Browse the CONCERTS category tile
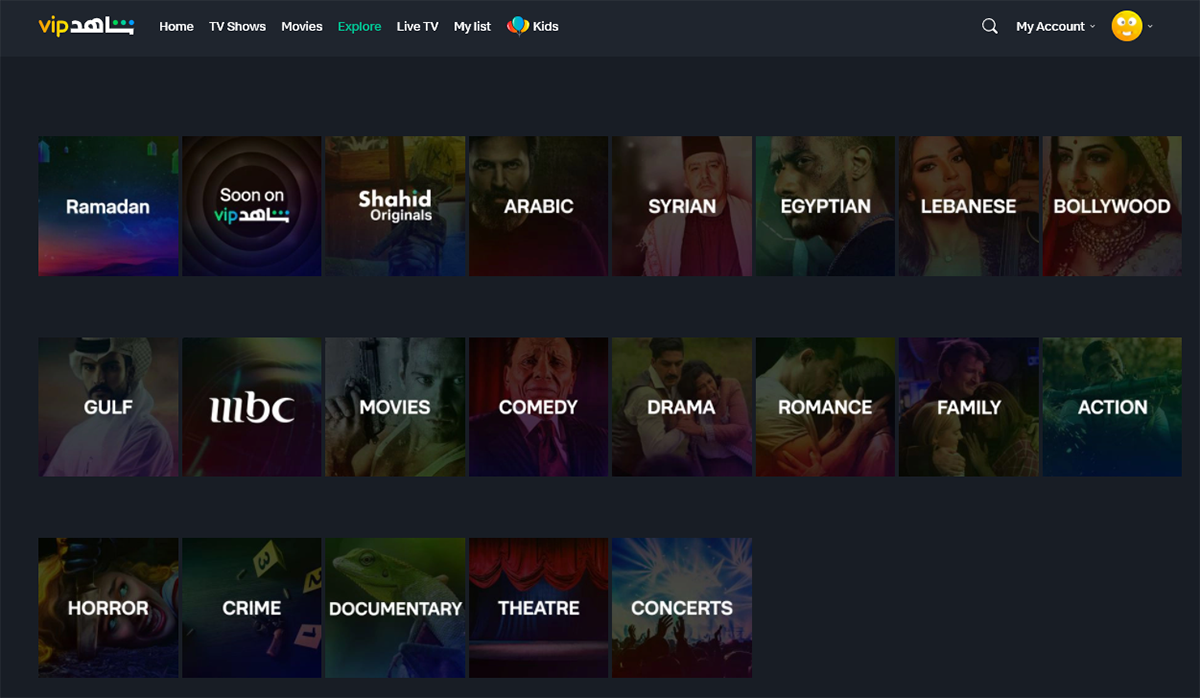 tap(682, 608)
